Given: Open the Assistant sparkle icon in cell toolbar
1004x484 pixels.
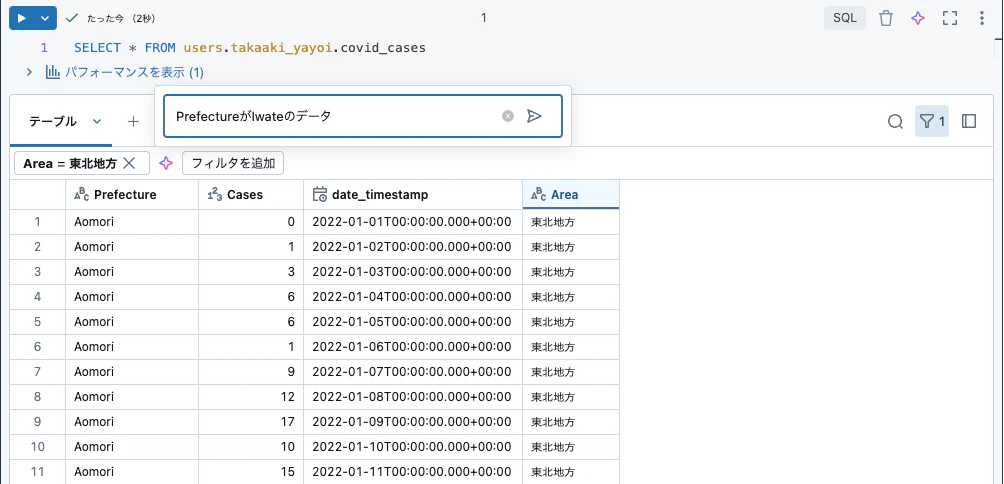Looking at the screenshot, I should pyautogui.click(x=918, y=19).
